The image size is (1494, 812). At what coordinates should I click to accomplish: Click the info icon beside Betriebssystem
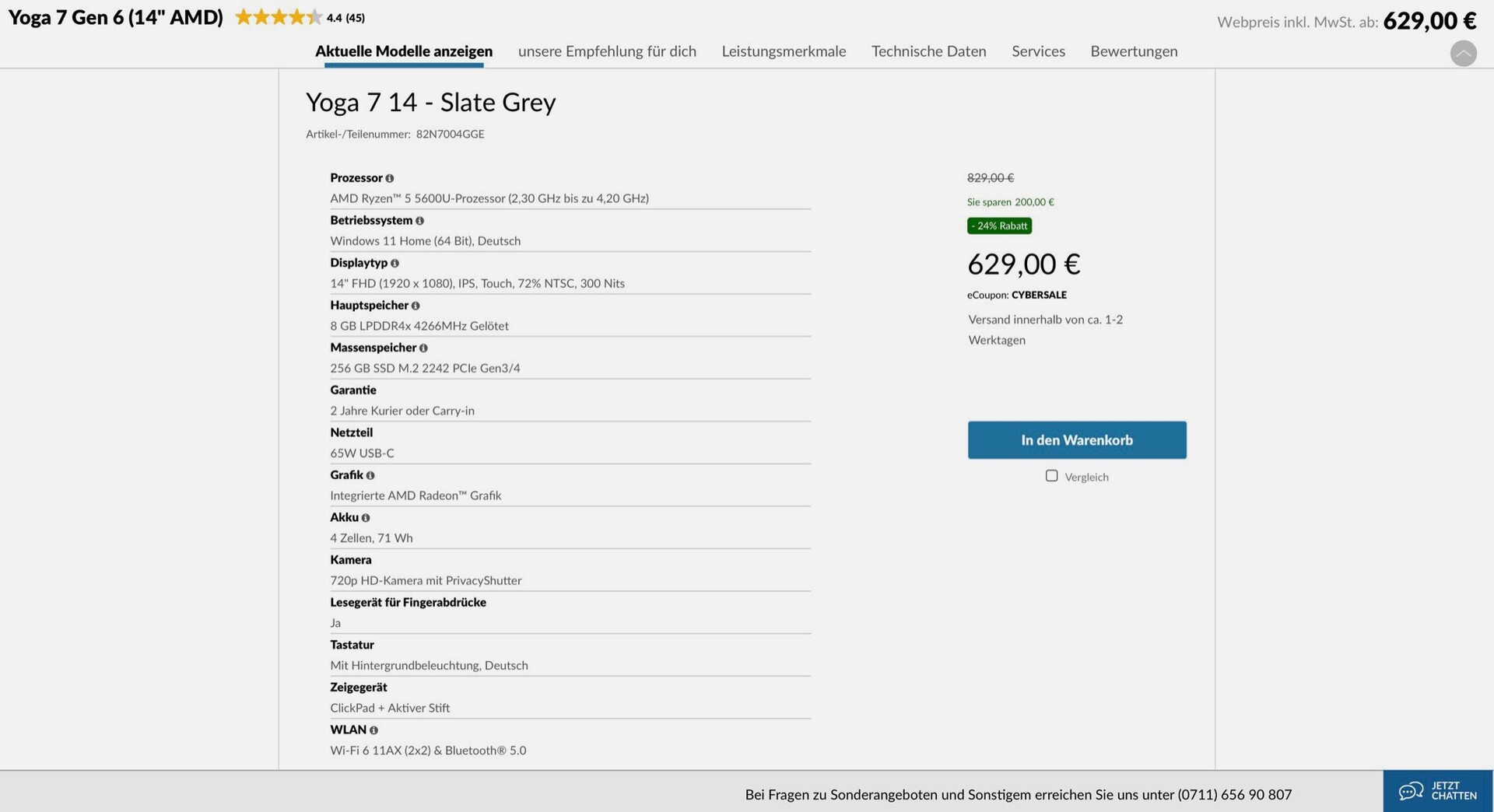[x=419, y=221]
